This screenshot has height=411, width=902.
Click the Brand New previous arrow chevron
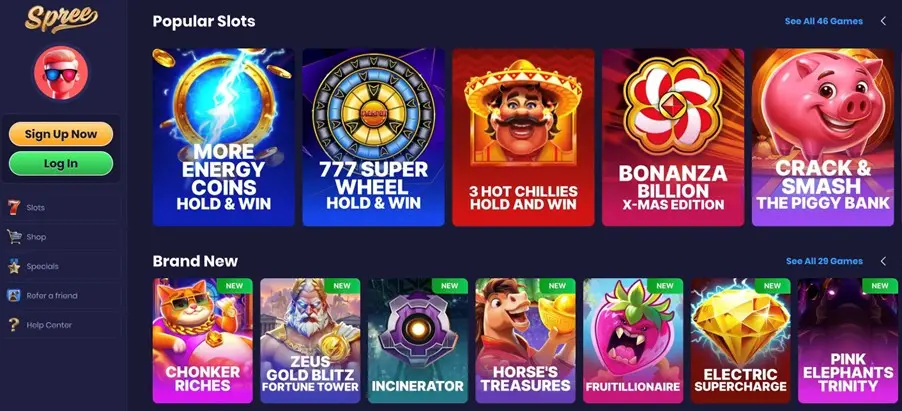(x=883, y=261)
